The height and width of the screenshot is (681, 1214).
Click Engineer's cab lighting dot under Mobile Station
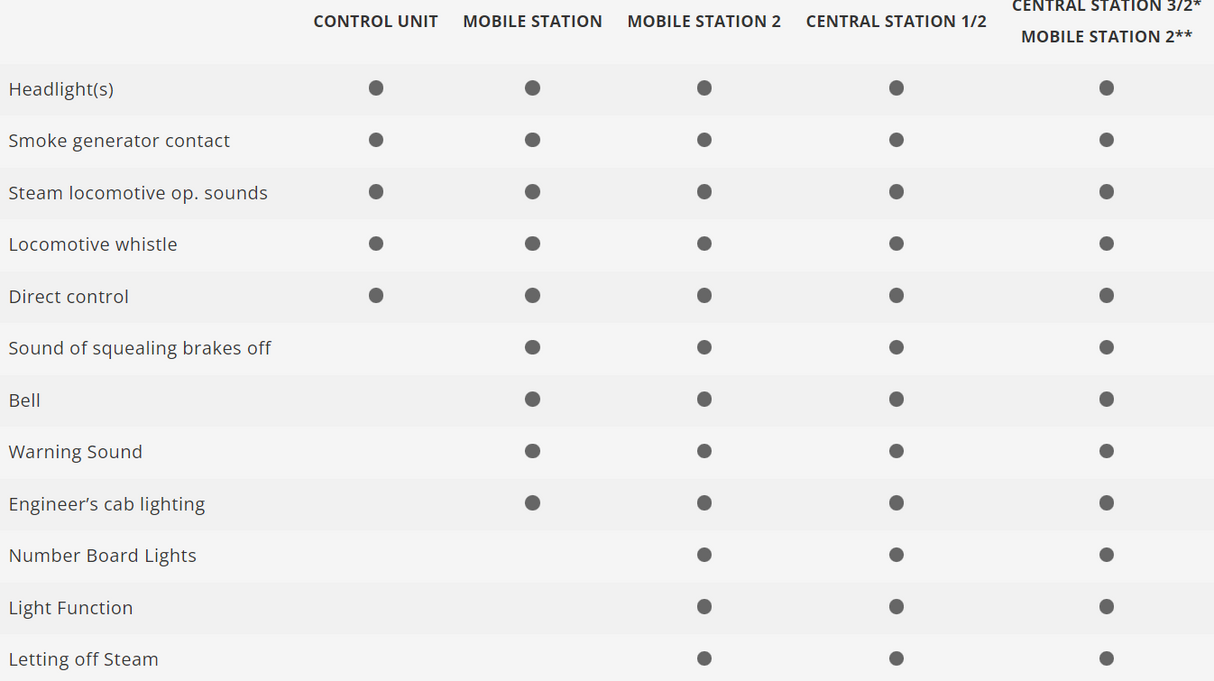532,502
